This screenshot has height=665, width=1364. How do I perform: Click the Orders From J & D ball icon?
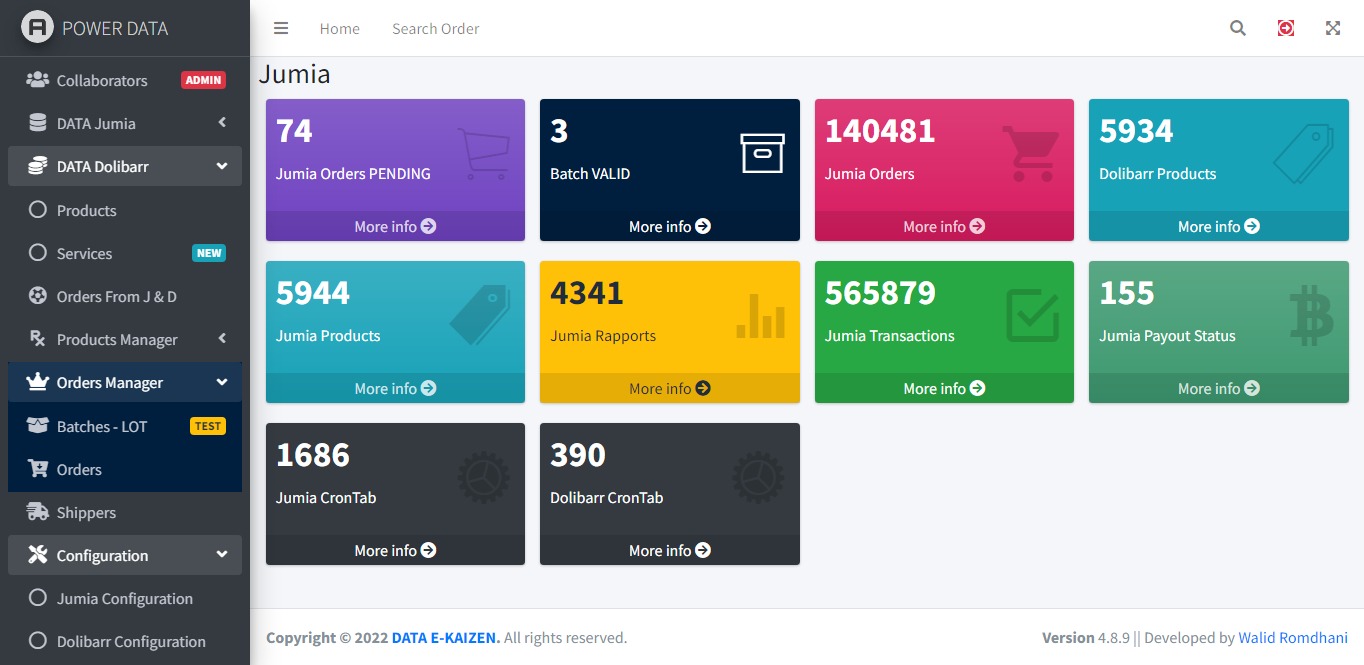click(38, 296)
